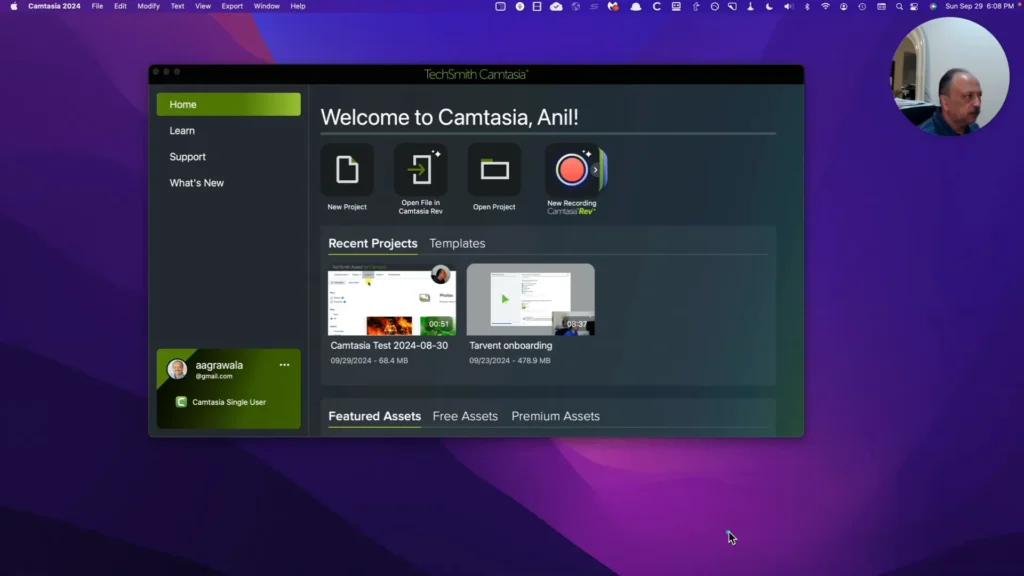Click the Camtasia Single User license icon

click(x=181, y=402)
